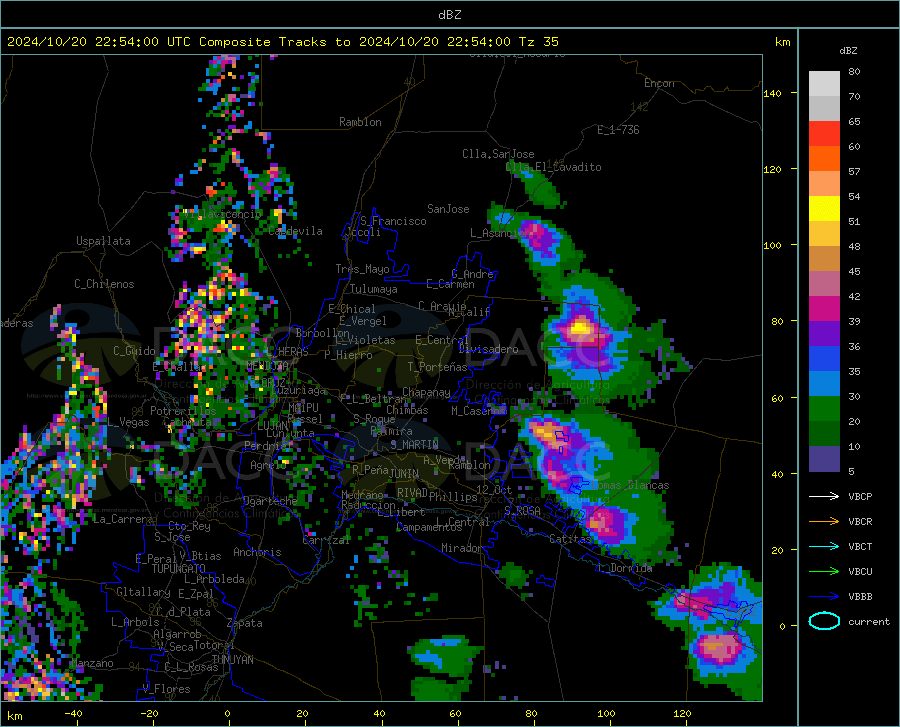This screenshot has width=900, height=727.
Task: Click the 'current' legend label
Action: [x=869, y=621]
